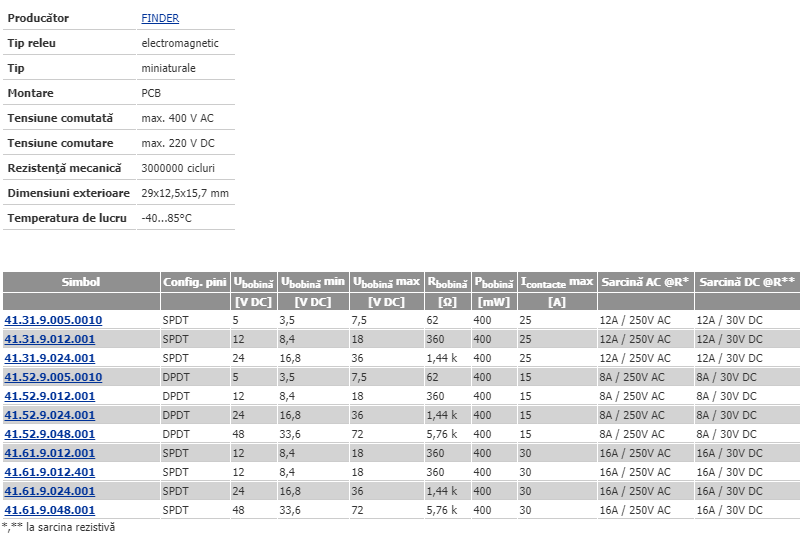The height and width of the screenshot is (535, 800).
Task: Click the Config. pini column header
Action: tap(194, 282)
